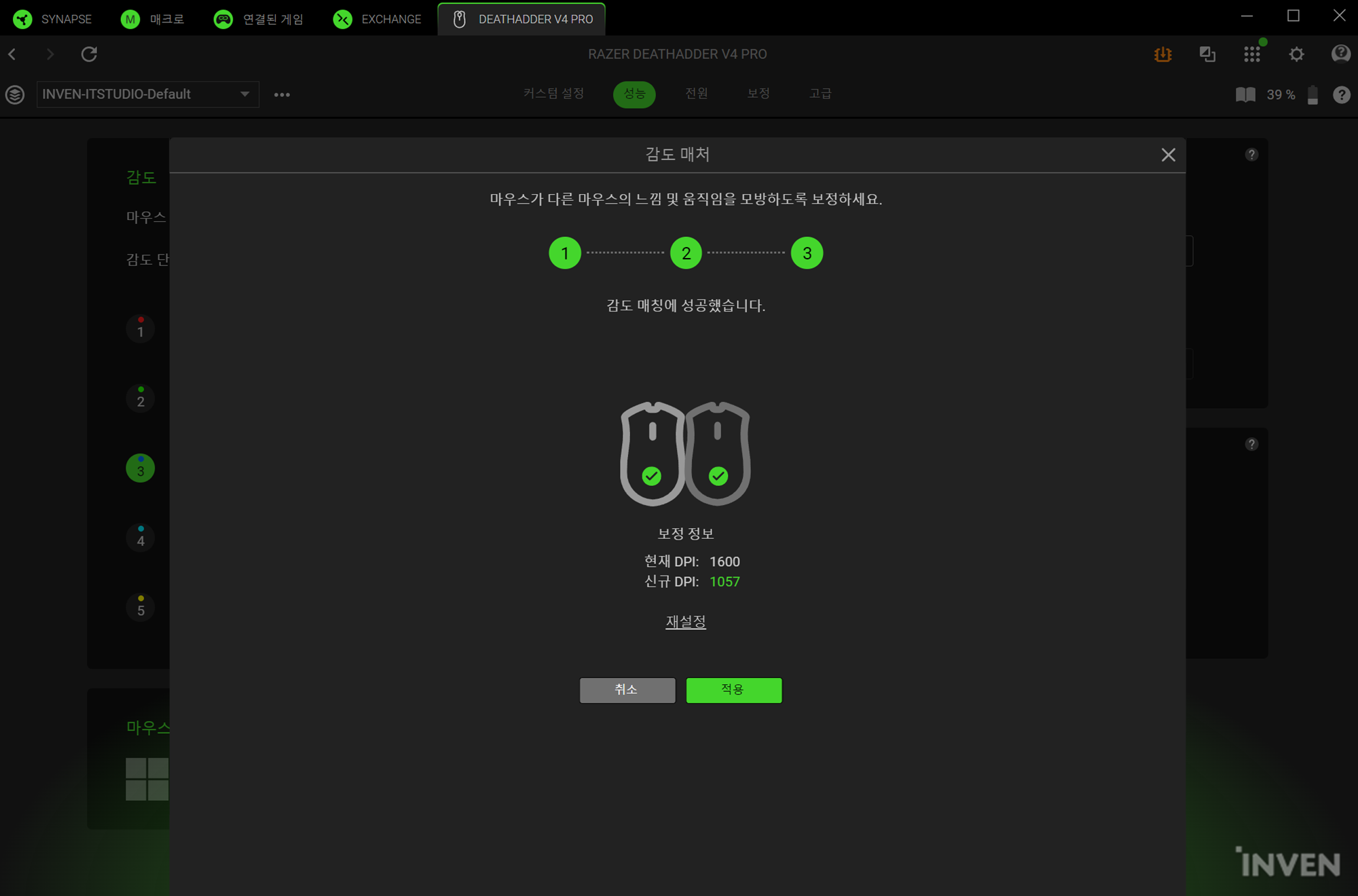1358x896 pixels.
Task: Go forward with the right arrow
Action: click(x=50, y=54)
